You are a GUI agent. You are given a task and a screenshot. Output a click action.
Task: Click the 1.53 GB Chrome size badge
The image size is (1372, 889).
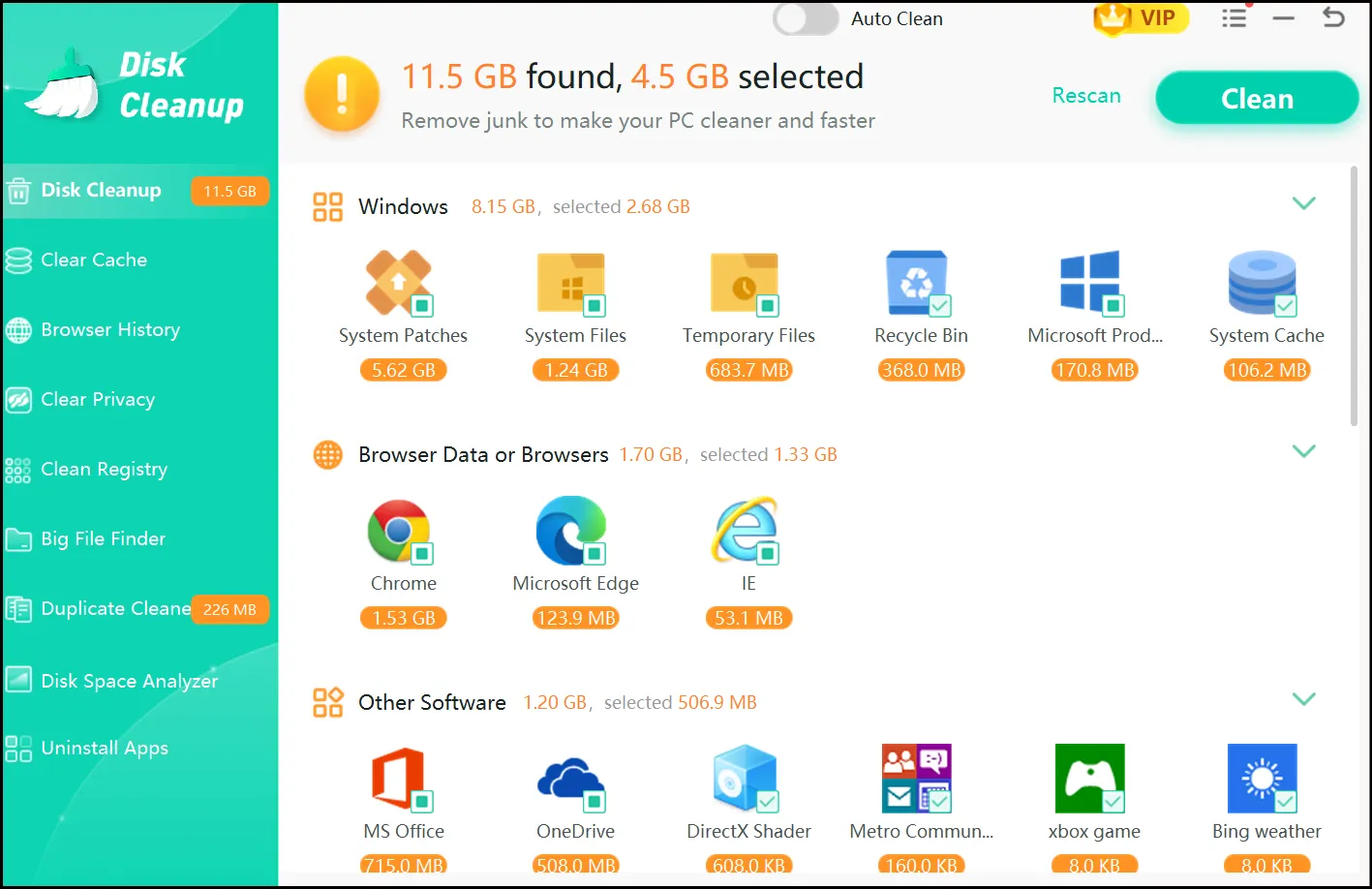pos(404,618)
